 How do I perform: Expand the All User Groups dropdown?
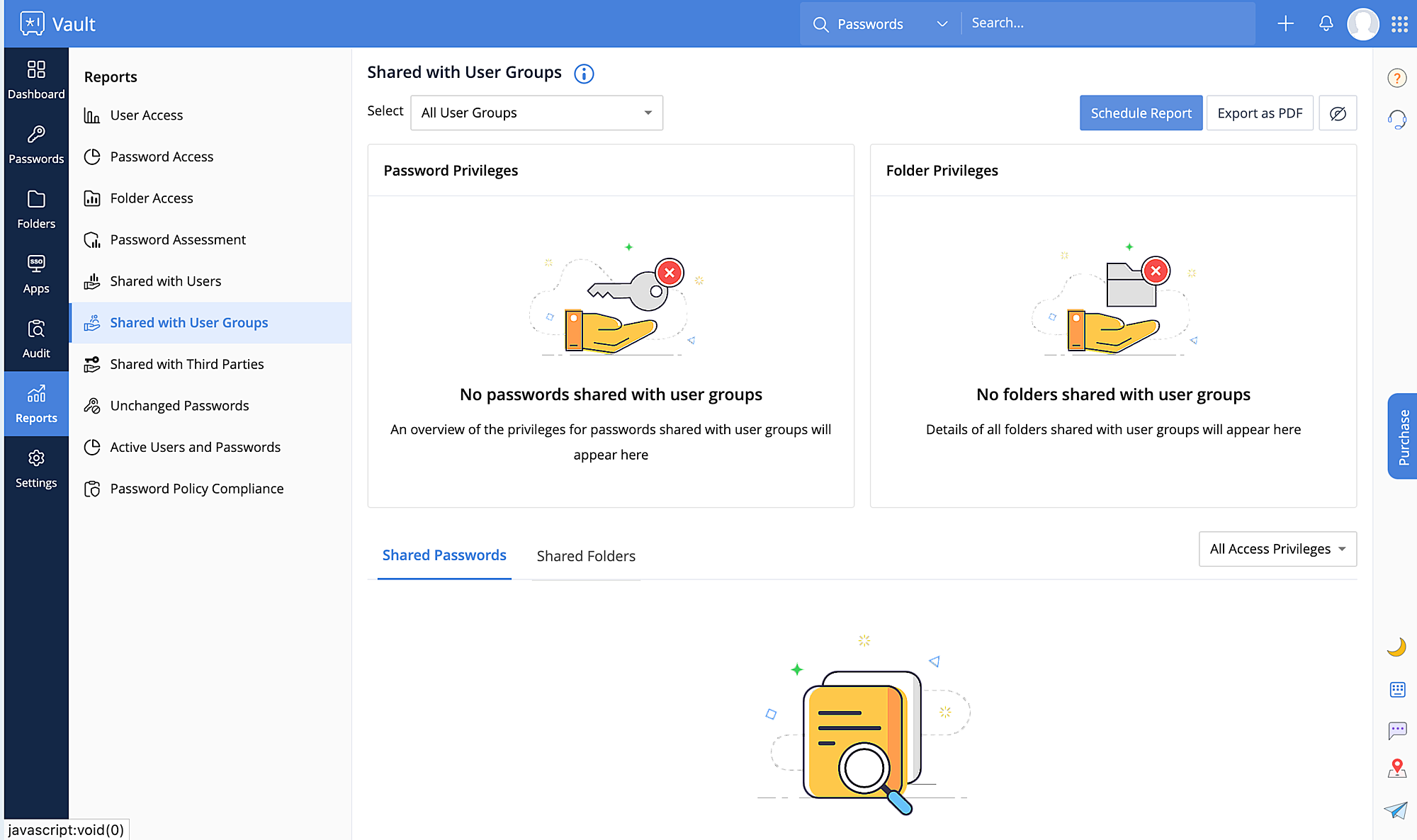click(536, 113)
